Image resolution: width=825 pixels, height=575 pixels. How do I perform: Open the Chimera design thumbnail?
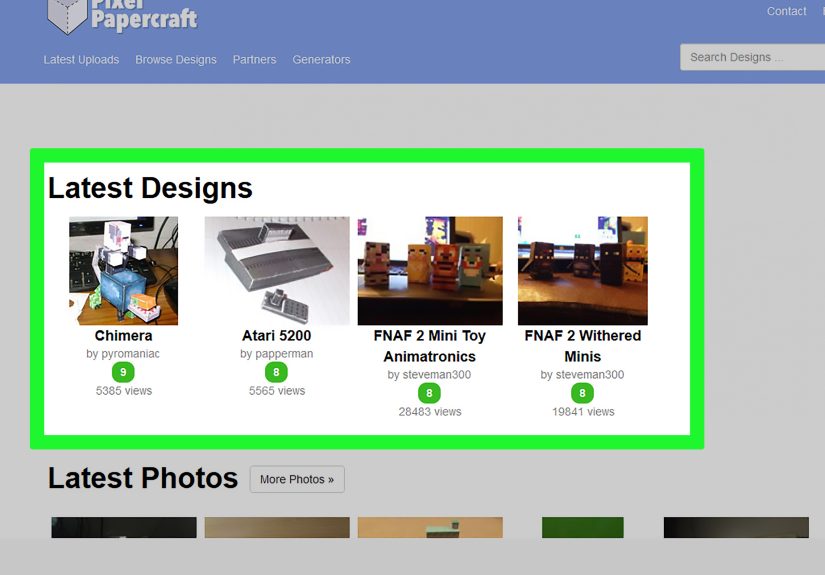coord(124,270)
